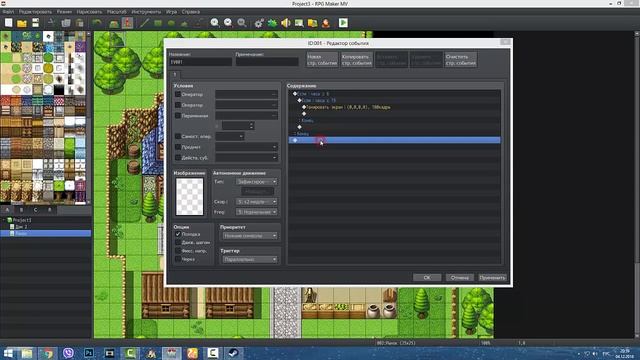Open the Resource Manager folders icon

coord(313,23)
